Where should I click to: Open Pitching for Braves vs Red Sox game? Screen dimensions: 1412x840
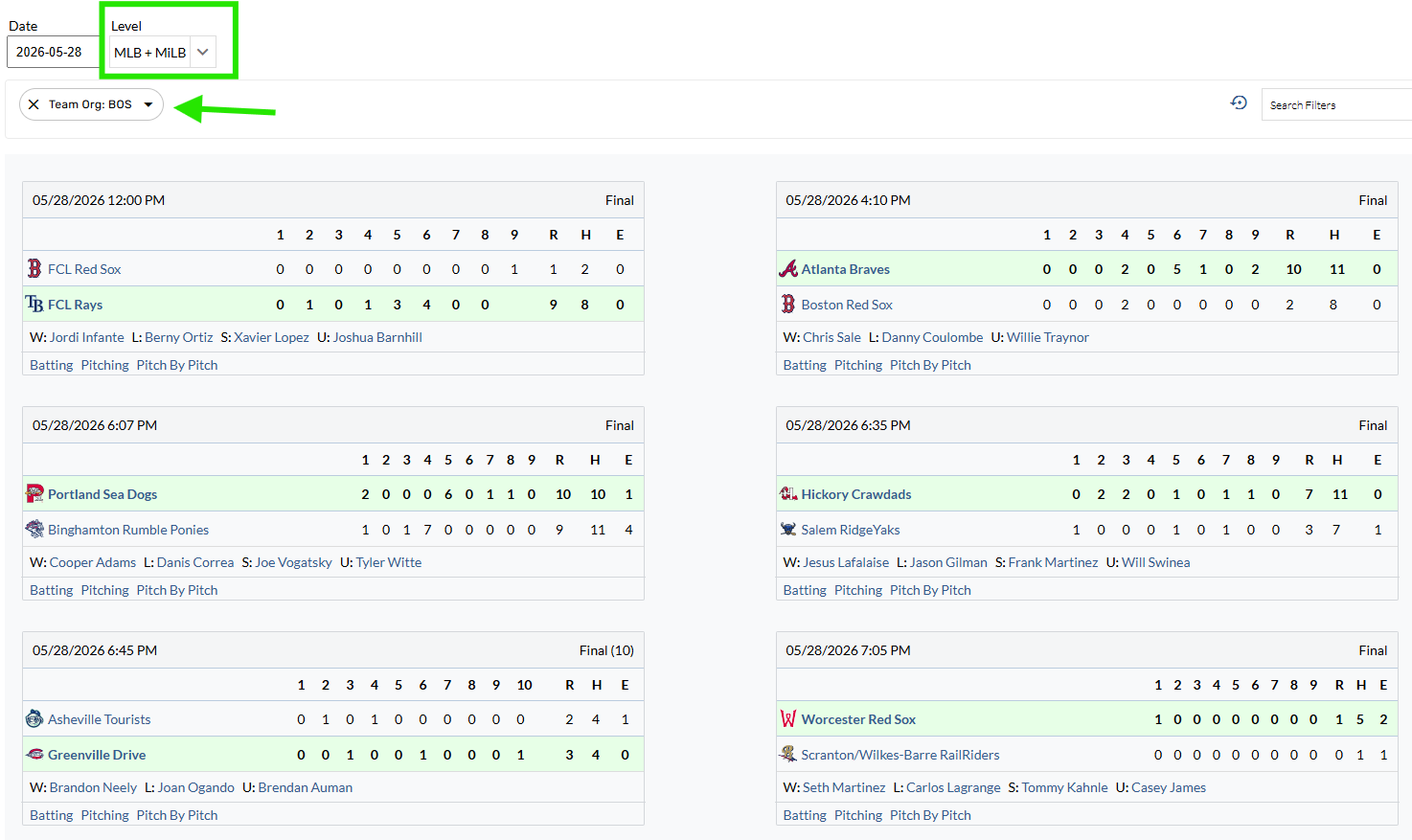pyautogui.click(x=858, y=365)
